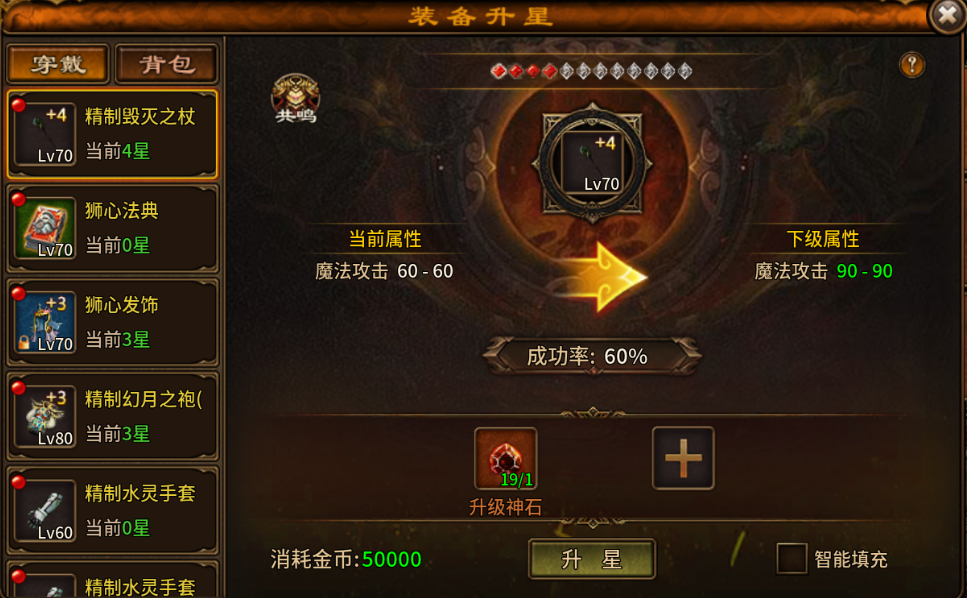Select 精制毁灭之杖 in equipment list
This screenshot has height=598, width=967.
(x=112, y=134)
